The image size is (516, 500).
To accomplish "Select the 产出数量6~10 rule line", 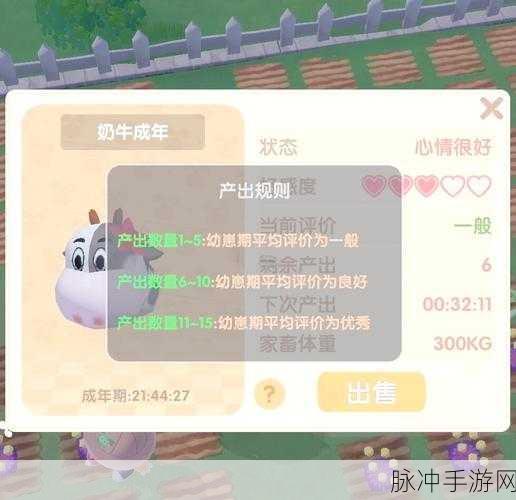I will pos(242,282).
